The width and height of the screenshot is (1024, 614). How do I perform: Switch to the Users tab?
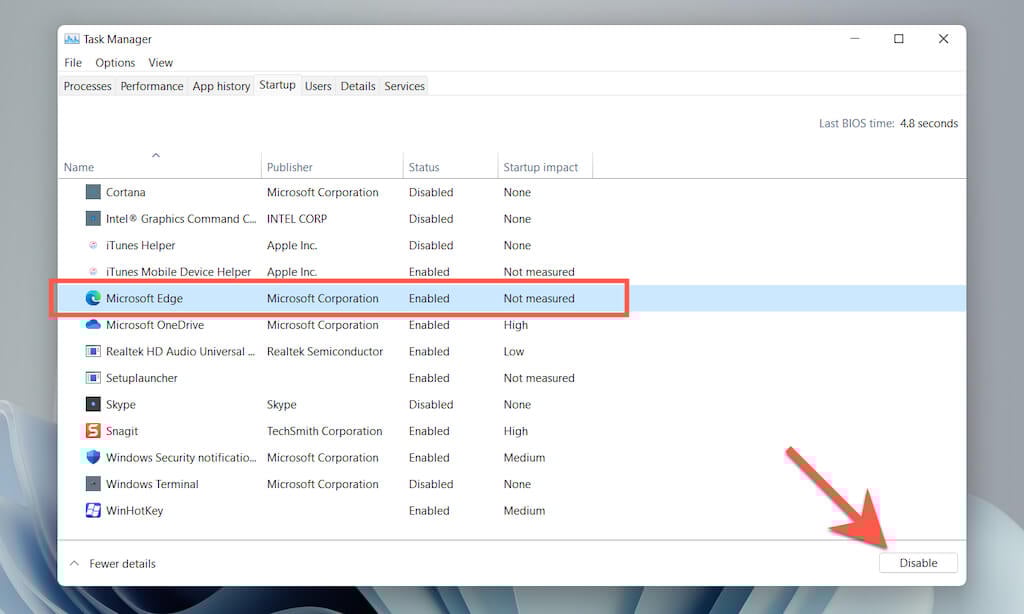click(318, 86)
